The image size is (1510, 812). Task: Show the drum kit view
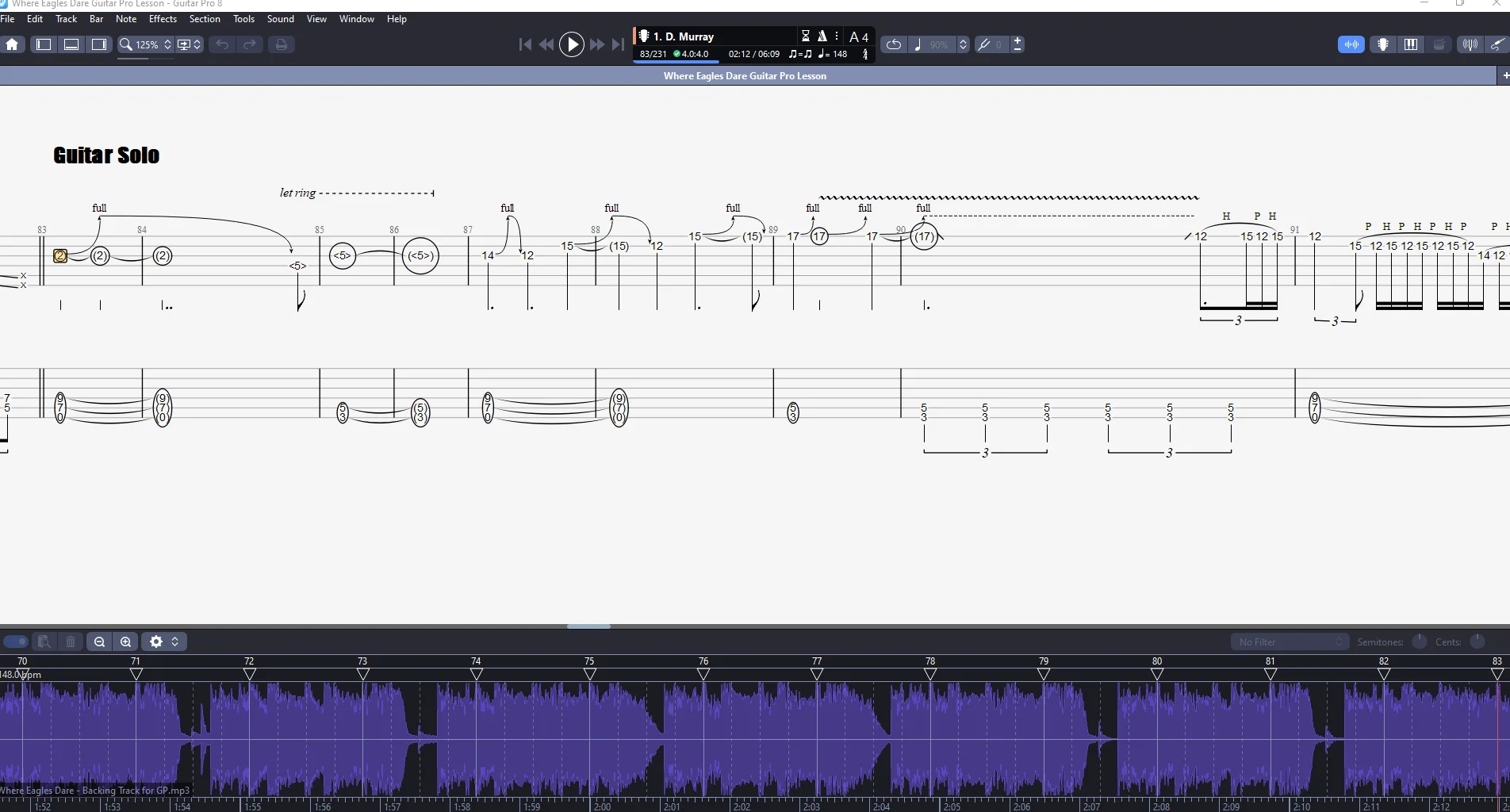1439,44
